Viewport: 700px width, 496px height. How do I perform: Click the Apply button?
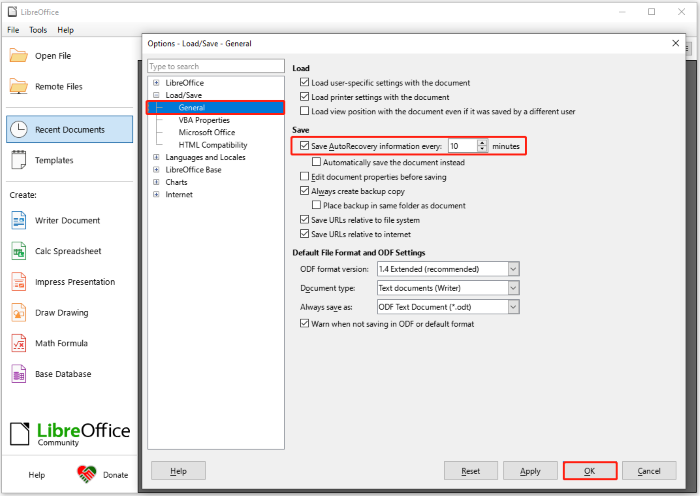pos(530,471)
